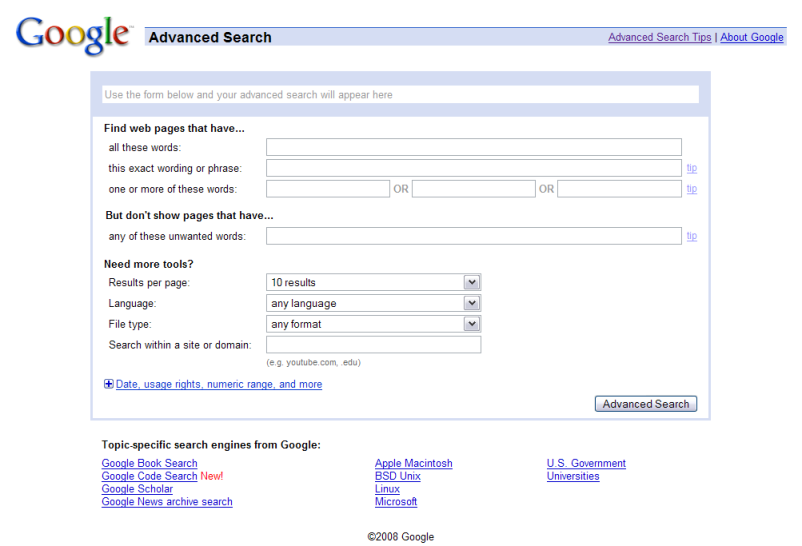Viewport: 802px width, 546px height.
Task: Click the 'Find web pages that have...' heading
Action: point(174,128)
